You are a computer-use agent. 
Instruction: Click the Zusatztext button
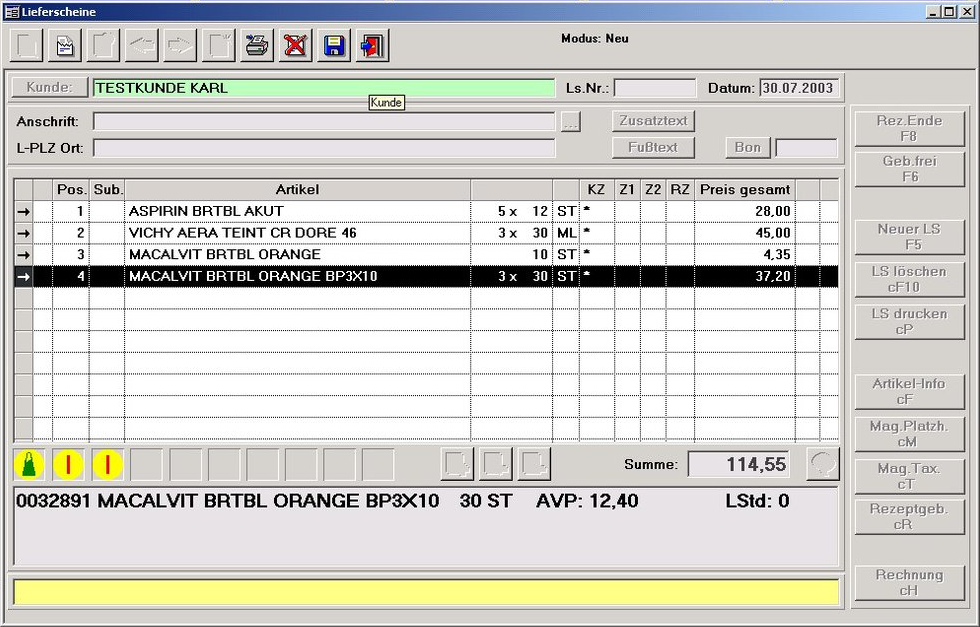click(653, 121)
